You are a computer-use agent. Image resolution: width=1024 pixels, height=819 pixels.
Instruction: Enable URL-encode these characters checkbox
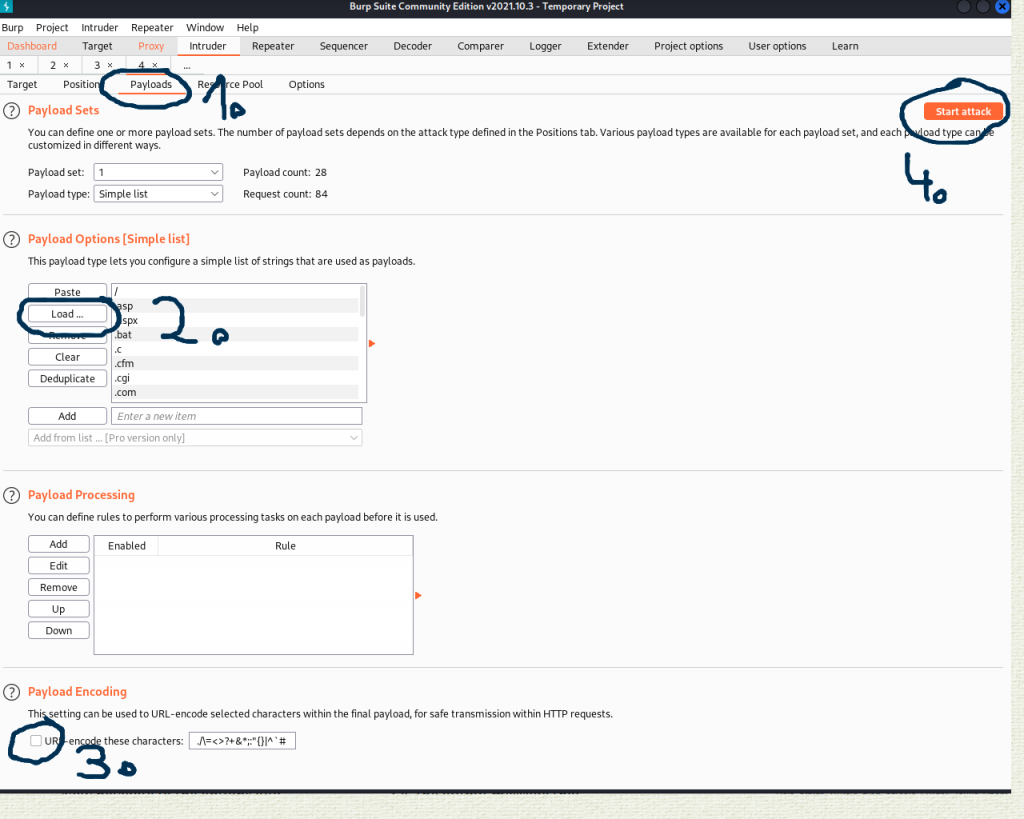pos(36,741)
